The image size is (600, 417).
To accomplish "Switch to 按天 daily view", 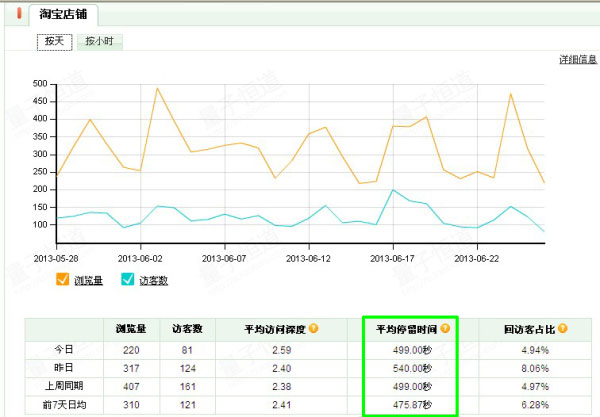I will 54,42.
